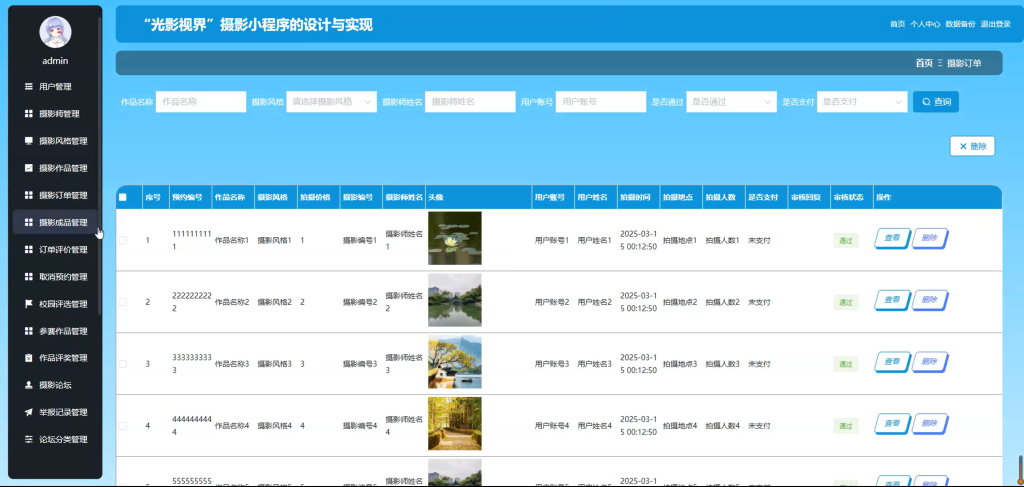The height and width of the screenshot is (487, 1024).
Task: Click the breadcrumb separator icon
Action: (x=940, y=63)
